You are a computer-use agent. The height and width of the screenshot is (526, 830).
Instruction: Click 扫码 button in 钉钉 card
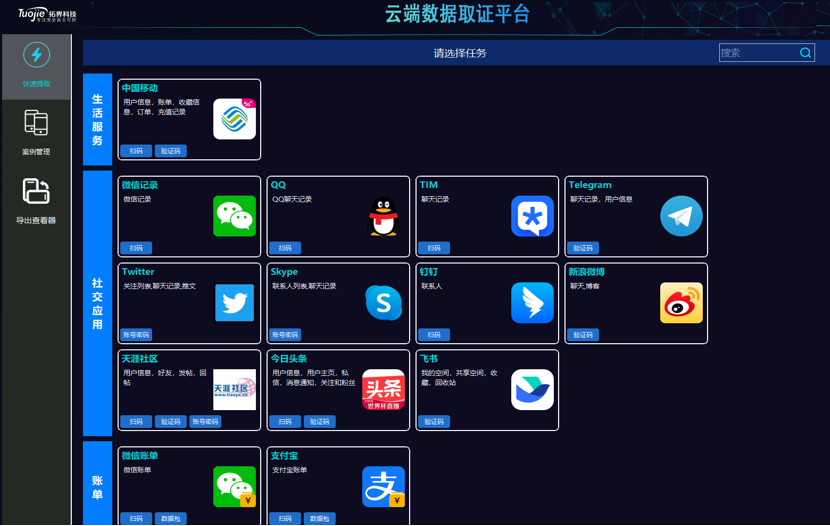(434, 334)
